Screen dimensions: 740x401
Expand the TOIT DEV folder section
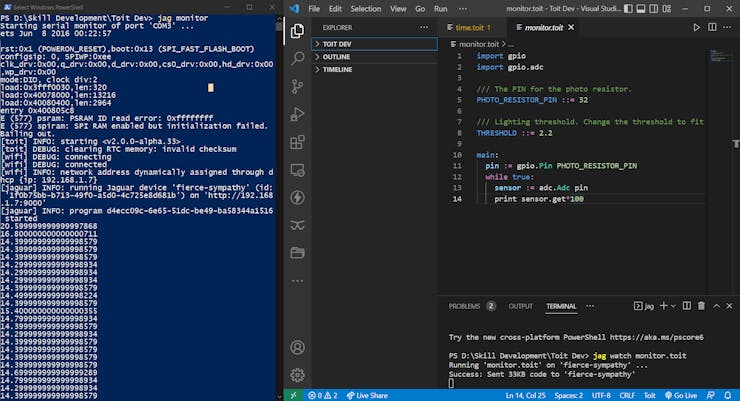pos(341,44)
